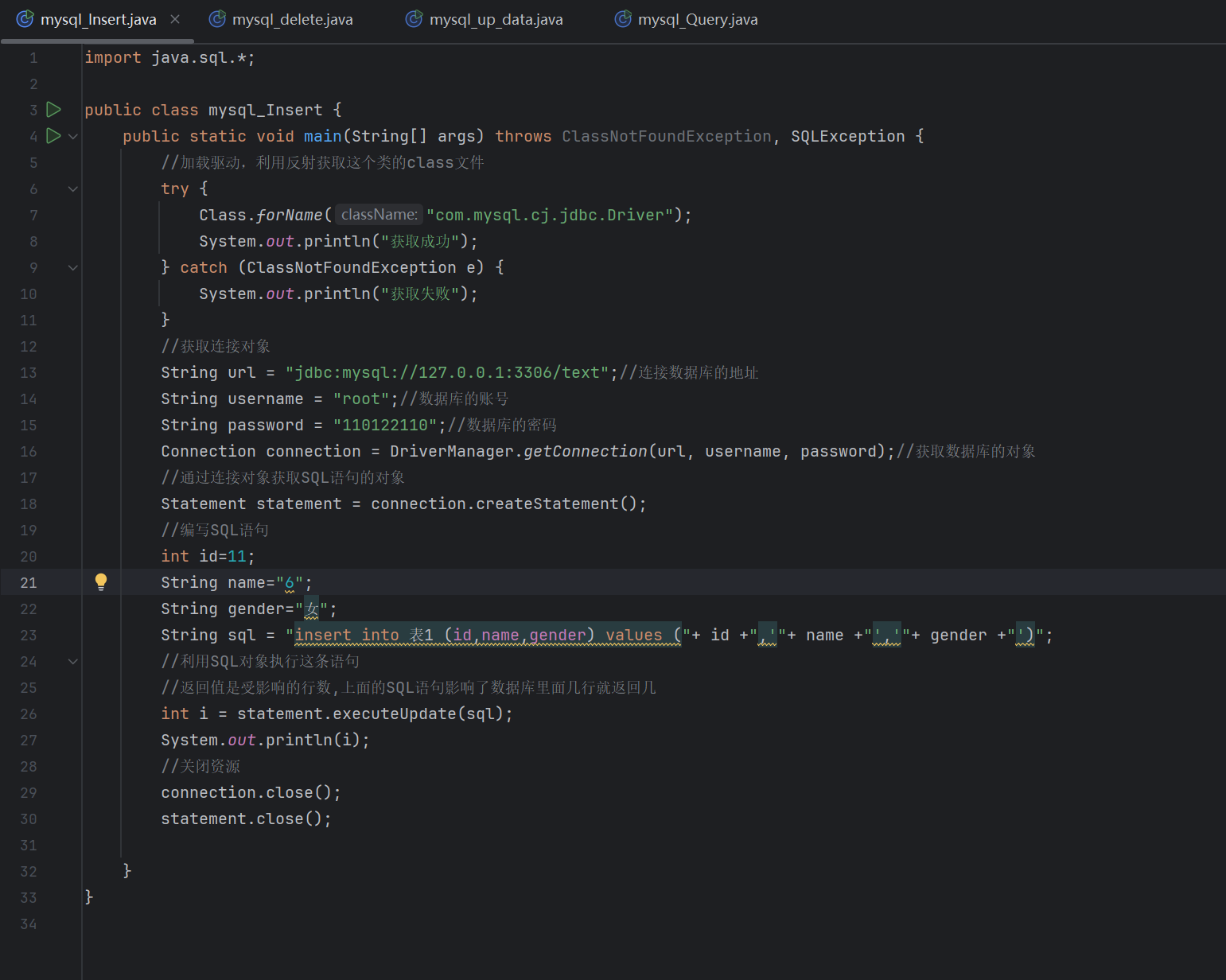Click the "DriverManager" class name on line 16
Image resolution: width=1226 pixels, height=980 pixels.
pyautogui.click(x=452, y=452)
